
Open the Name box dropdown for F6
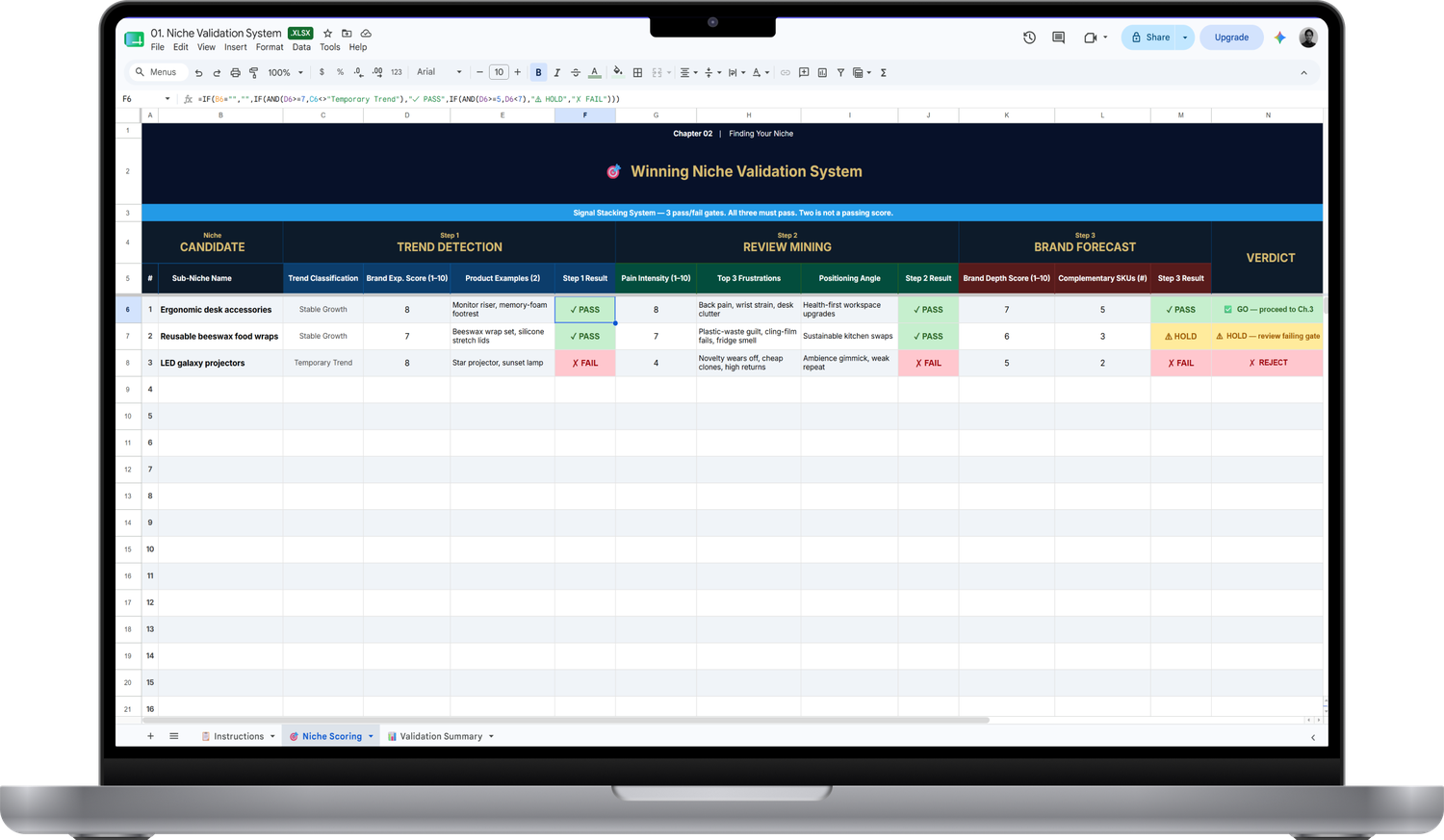(168, 99)
